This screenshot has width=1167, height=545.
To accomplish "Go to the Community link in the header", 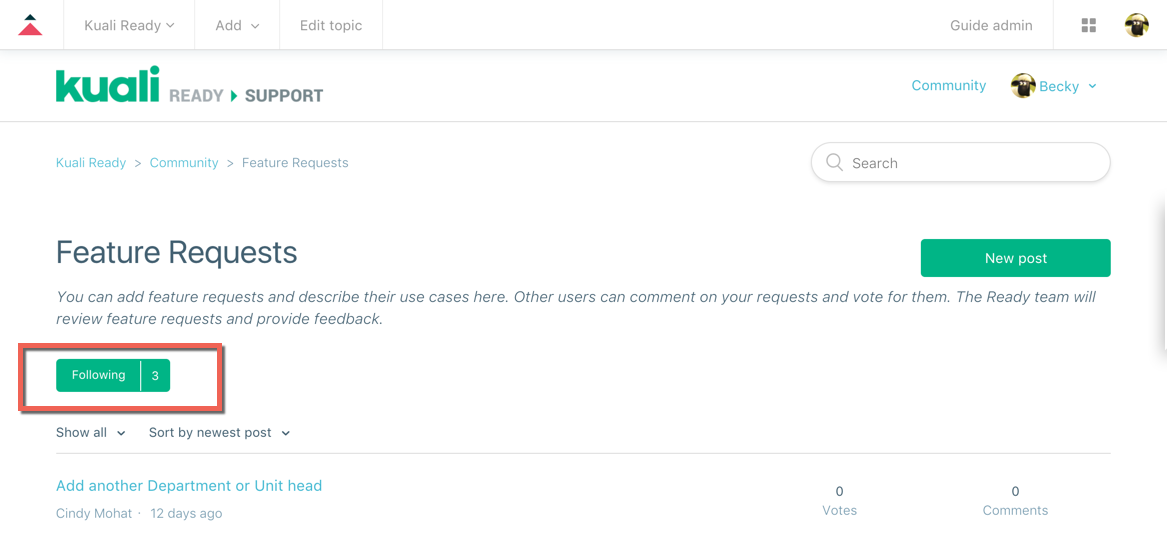I will [948, 86].
